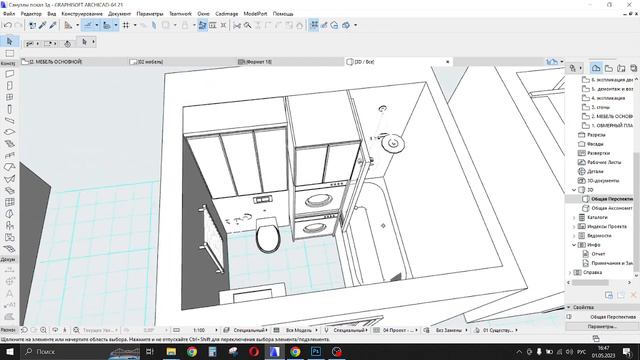The height and width of the screenshot is (360, 640).
Task: Open Publisher Sets icon in Navigator
Action: [x=633, y=68]
